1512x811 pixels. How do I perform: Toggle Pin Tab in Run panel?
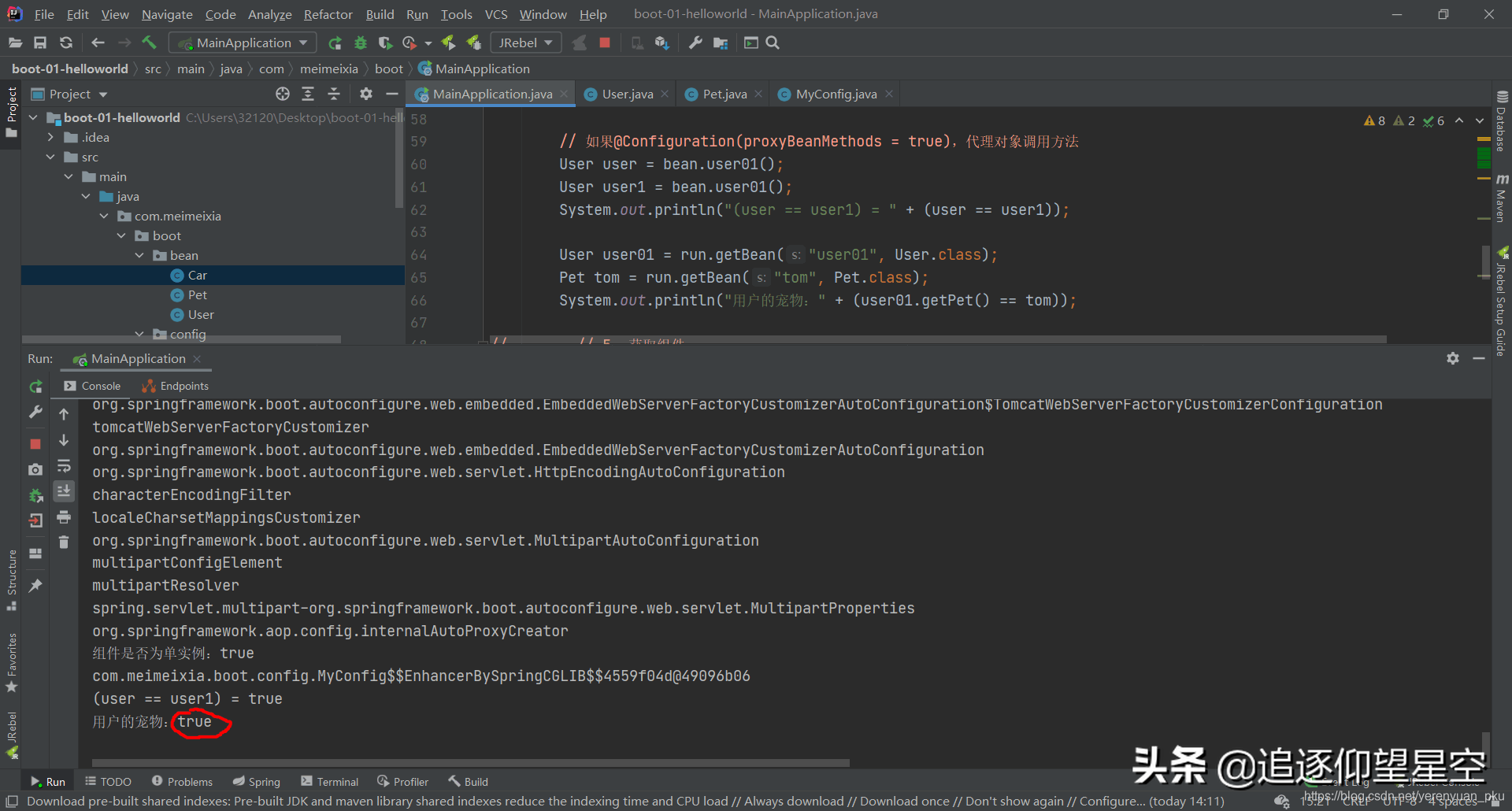point(35,586)
